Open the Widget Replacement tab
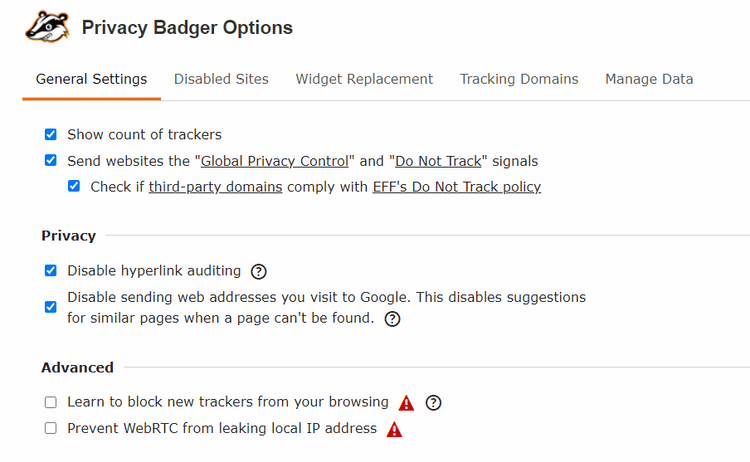Screen dimensions: 750x462 point(364,79)
